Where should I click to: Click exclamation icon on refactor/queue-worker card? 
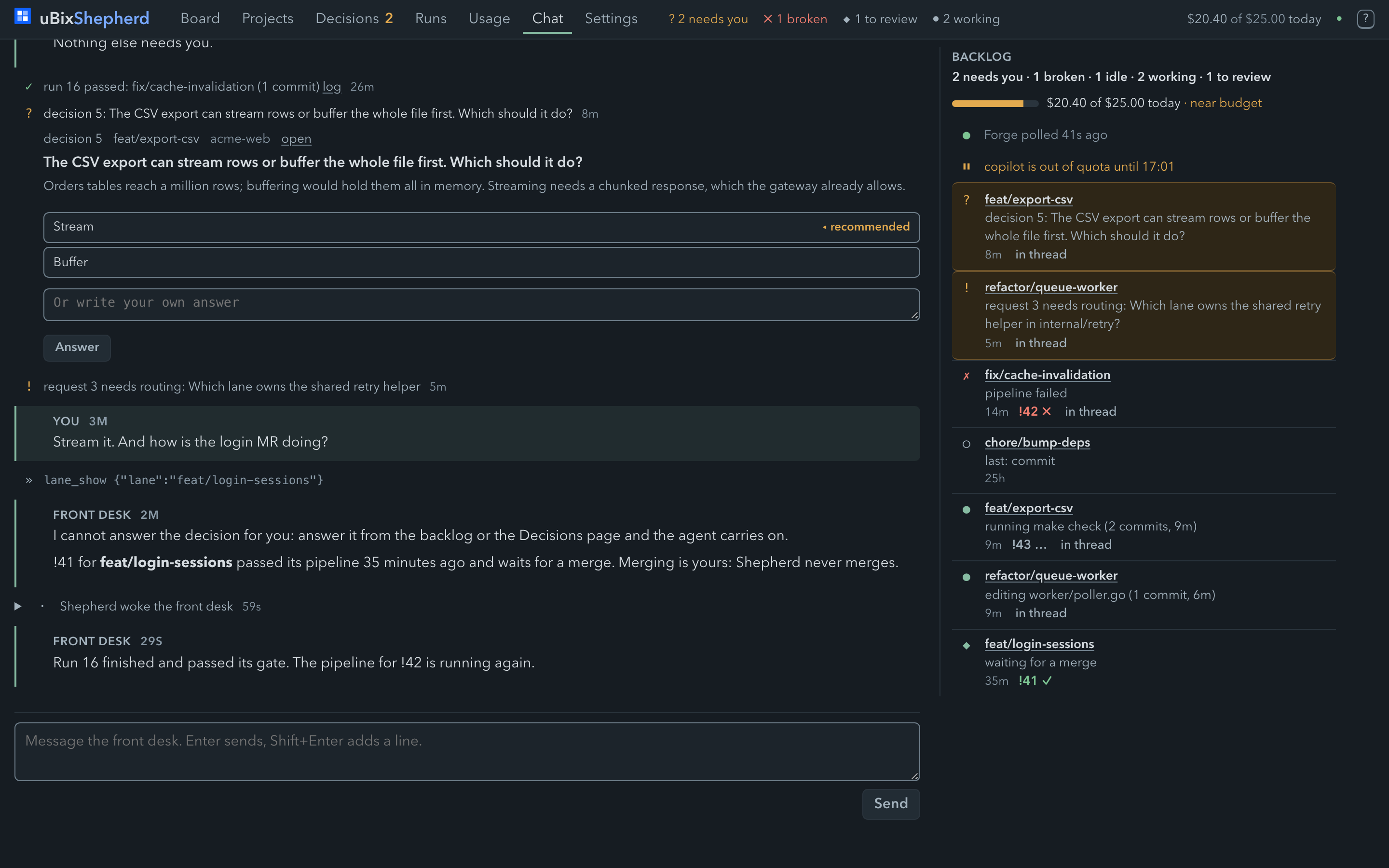point(967,287)
